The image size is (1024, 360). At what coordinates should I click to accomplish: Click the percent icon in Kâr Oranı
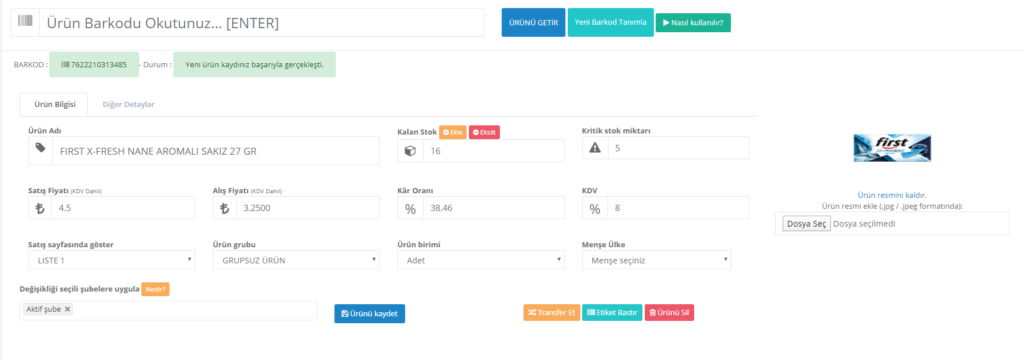[410, 209]
